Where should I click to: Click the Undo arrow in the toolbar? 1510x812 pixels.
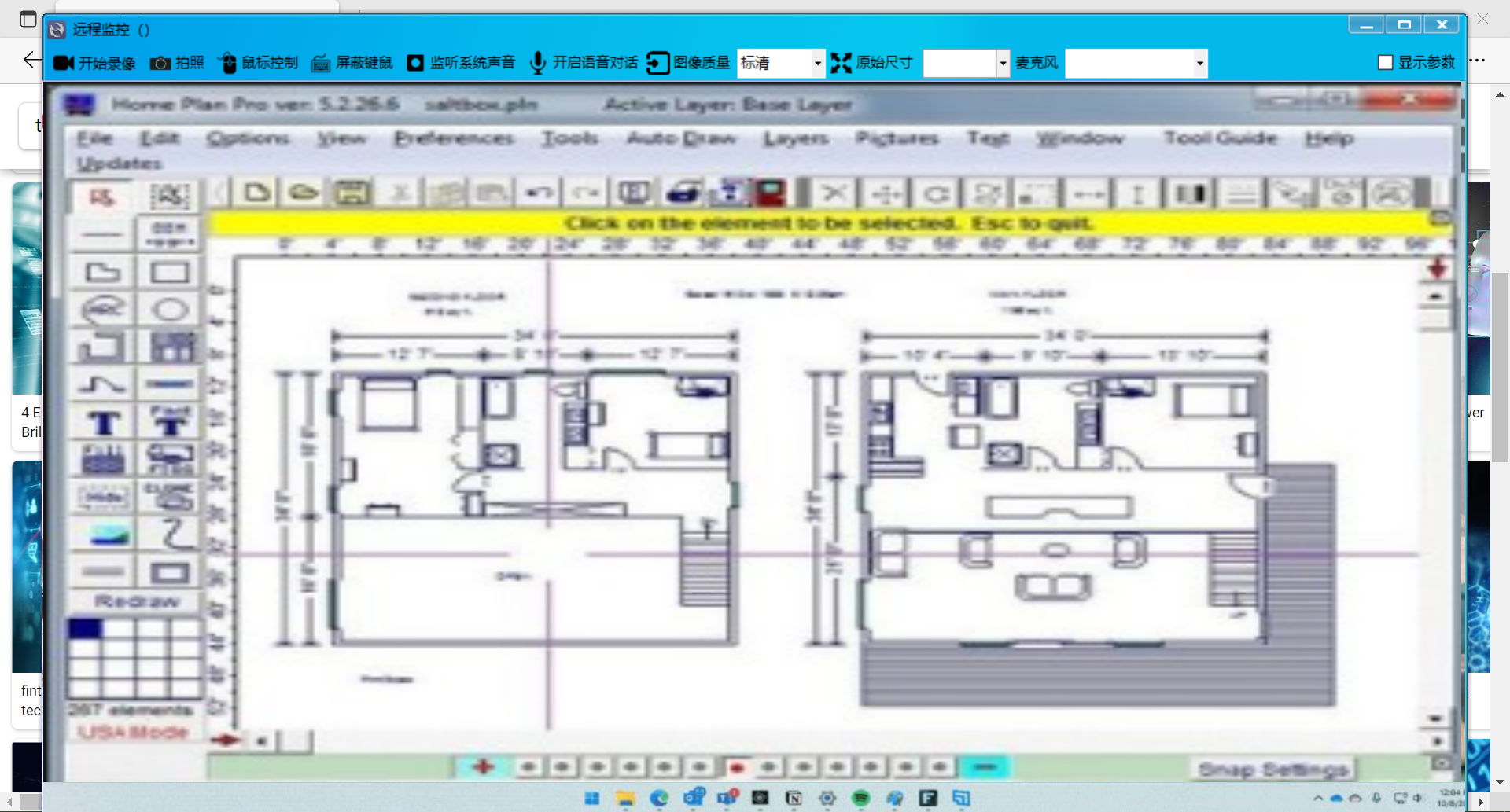pyautogui.click(x=540, y=193)
